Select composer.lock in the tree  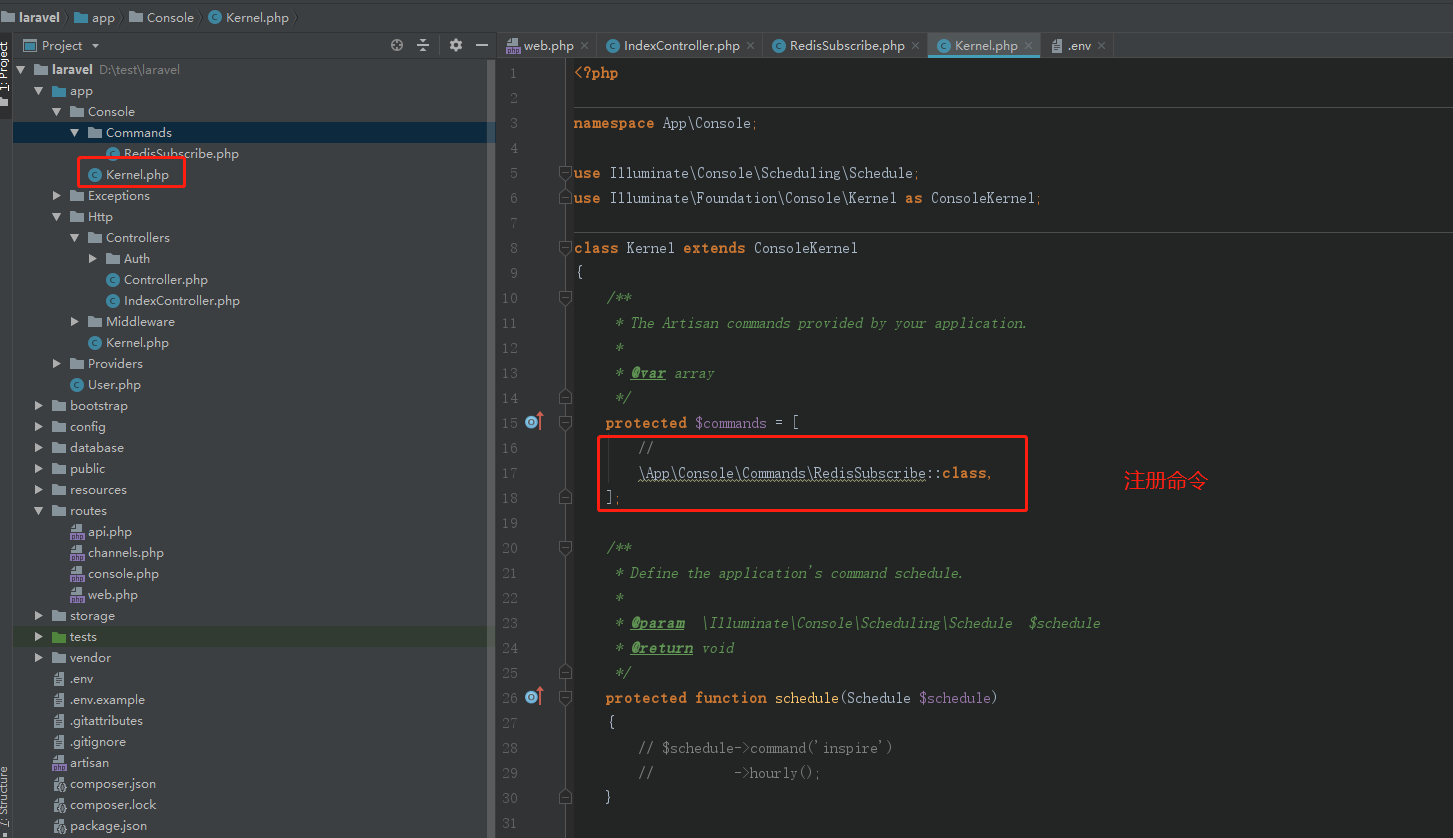[x=113, y=805]
